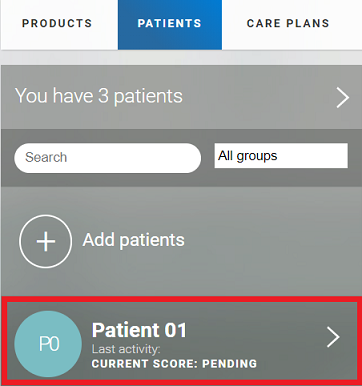This screenshot has width=362, height=386.
Task: Expand the 'You have 3 patients' banner
Action: coord(181,97)
